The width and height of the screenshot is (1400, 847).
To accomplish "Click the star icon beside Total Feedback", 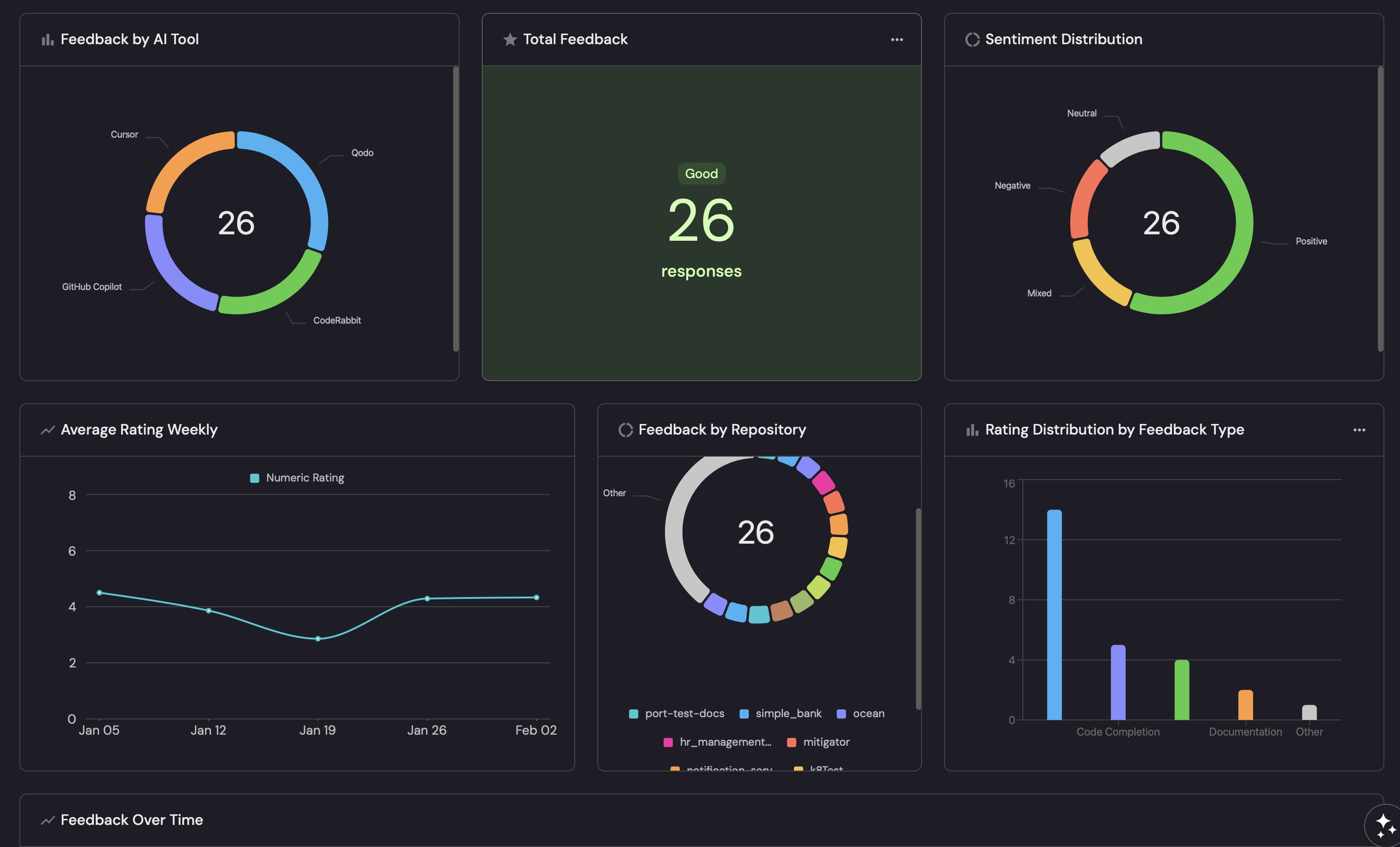I will (510, 39).
